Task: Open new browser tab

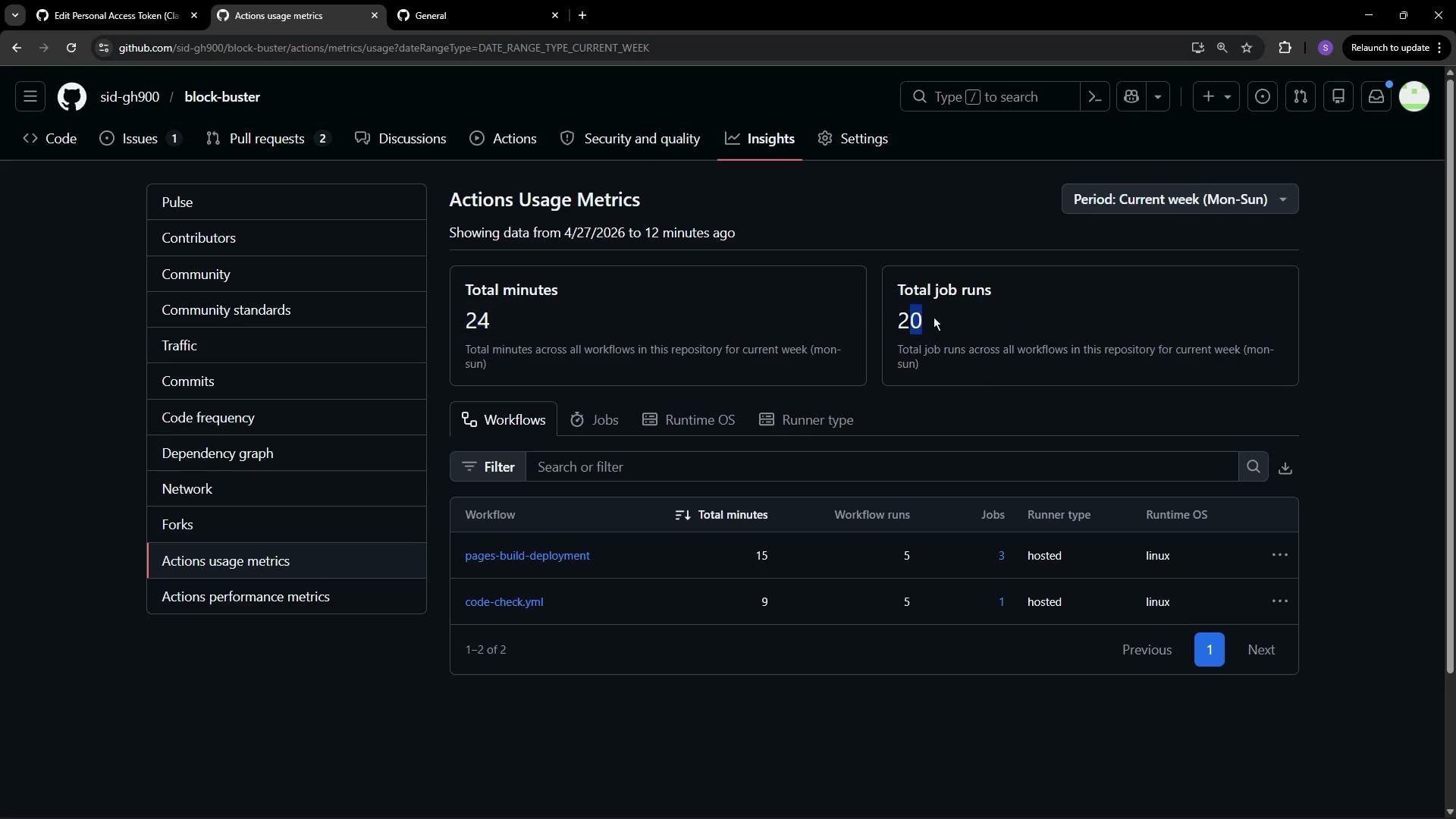Action: coord(582,15)
